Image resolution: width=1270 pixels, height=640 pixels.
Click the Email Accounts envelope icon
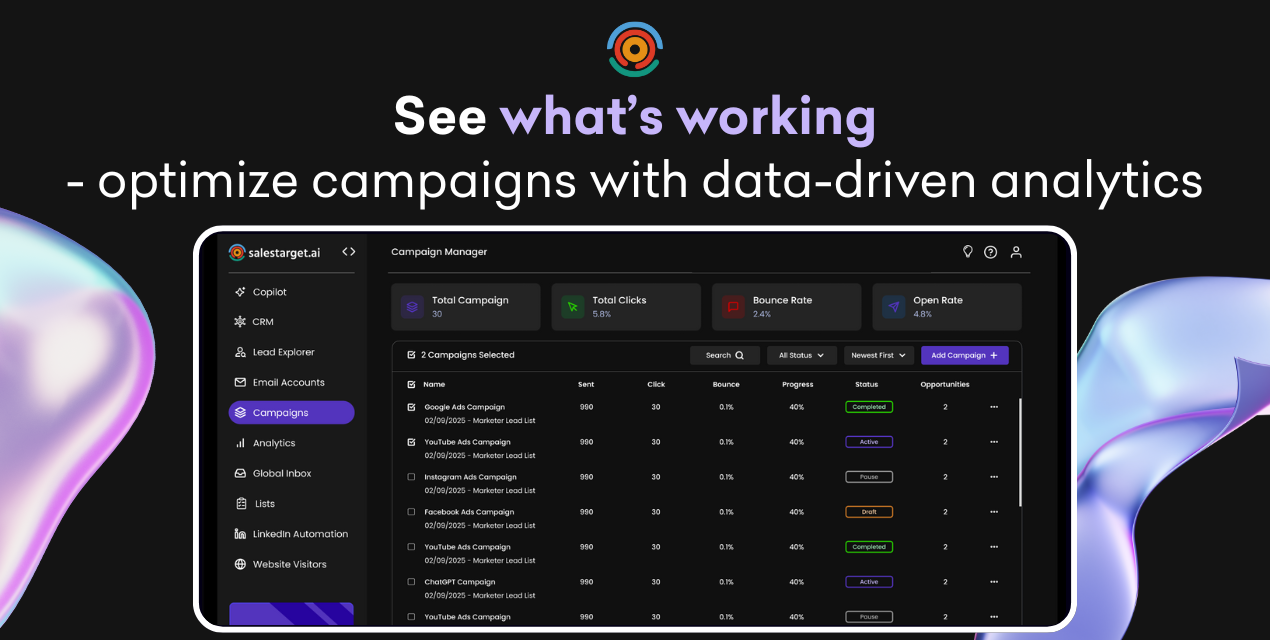pyautogui.click(x=241, y=382)
